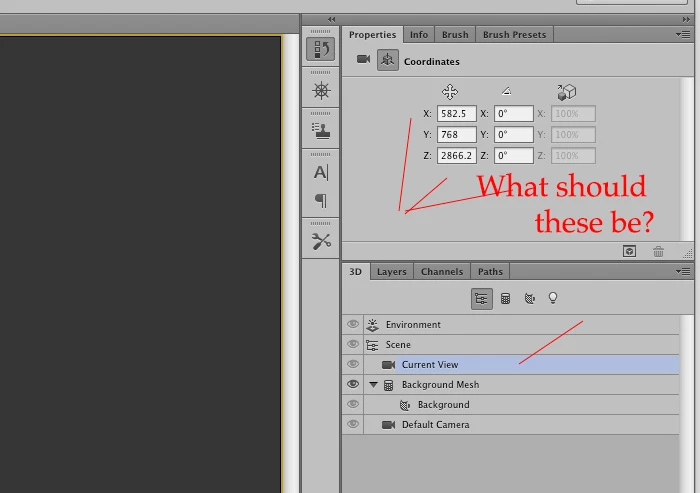The width and height of the screenshot is (700, 493).
Task: Click the X rotation angle field
Action: coord(513,113)
